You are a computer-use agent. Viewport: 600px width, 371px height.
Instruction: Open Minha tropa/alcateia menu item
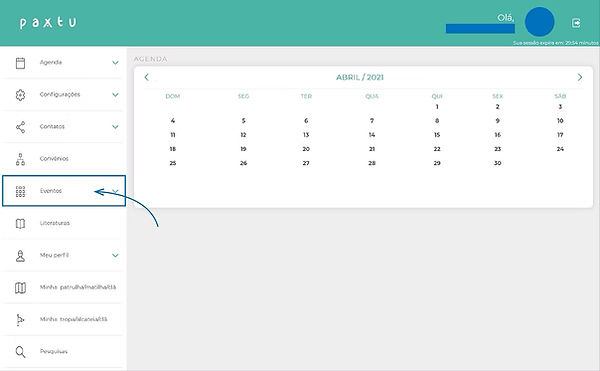[63, 319]
